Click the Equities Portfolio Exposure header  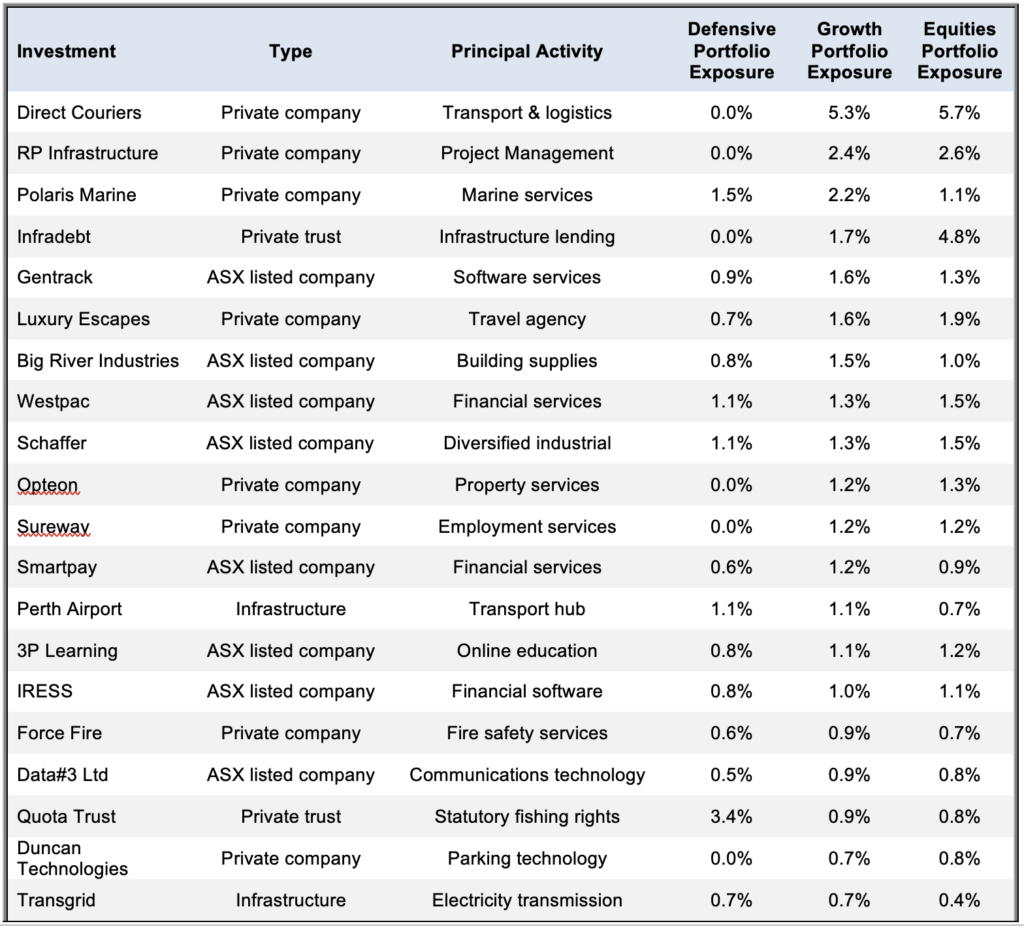point(959,51)
